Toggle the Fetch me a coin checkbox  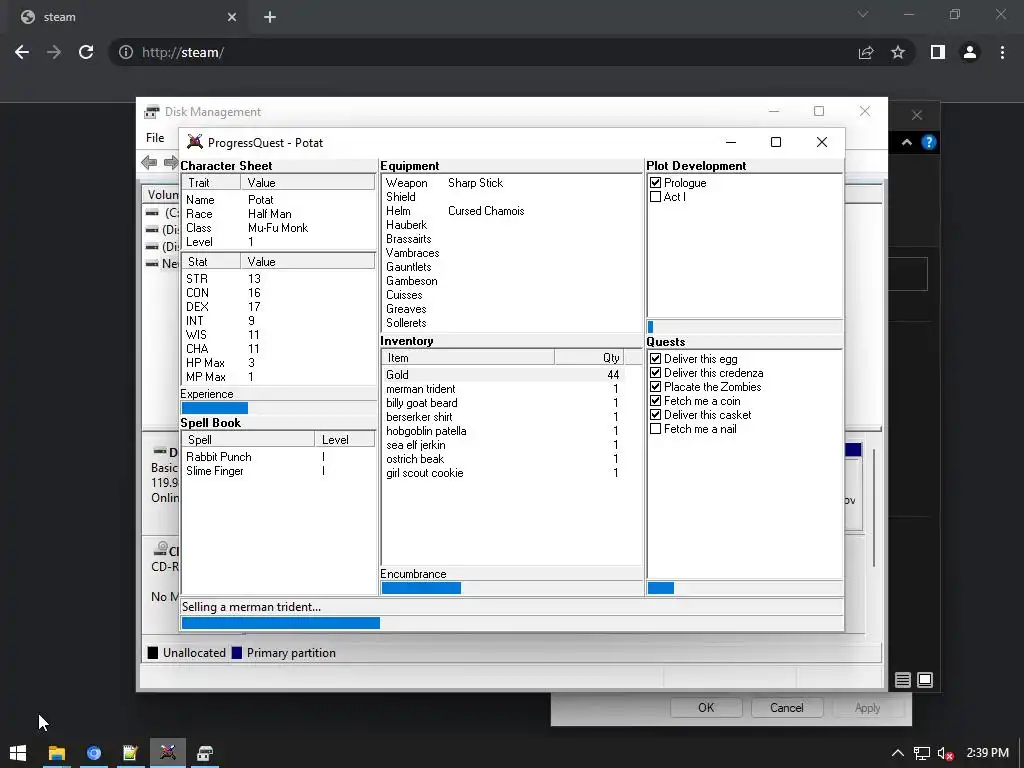click(656, 401)
